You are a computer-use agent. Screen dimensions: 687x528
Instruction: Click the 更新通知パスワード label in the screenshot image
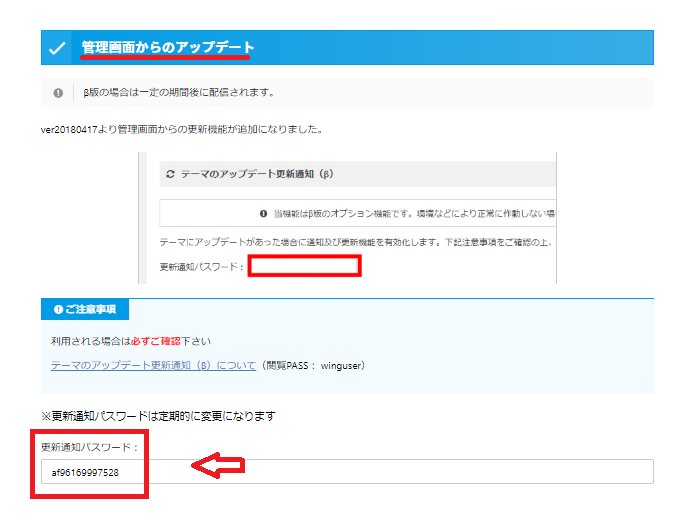coord(202,267)
